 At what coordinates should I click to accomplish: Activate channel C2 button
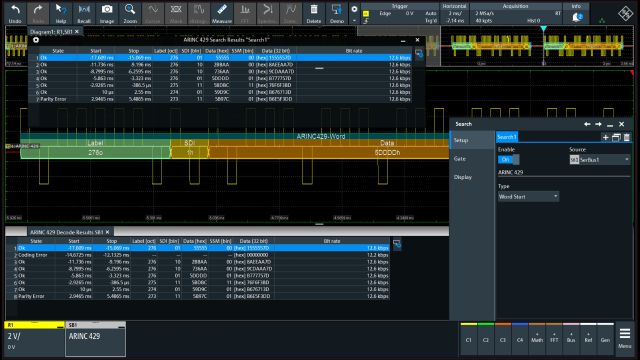486,338
